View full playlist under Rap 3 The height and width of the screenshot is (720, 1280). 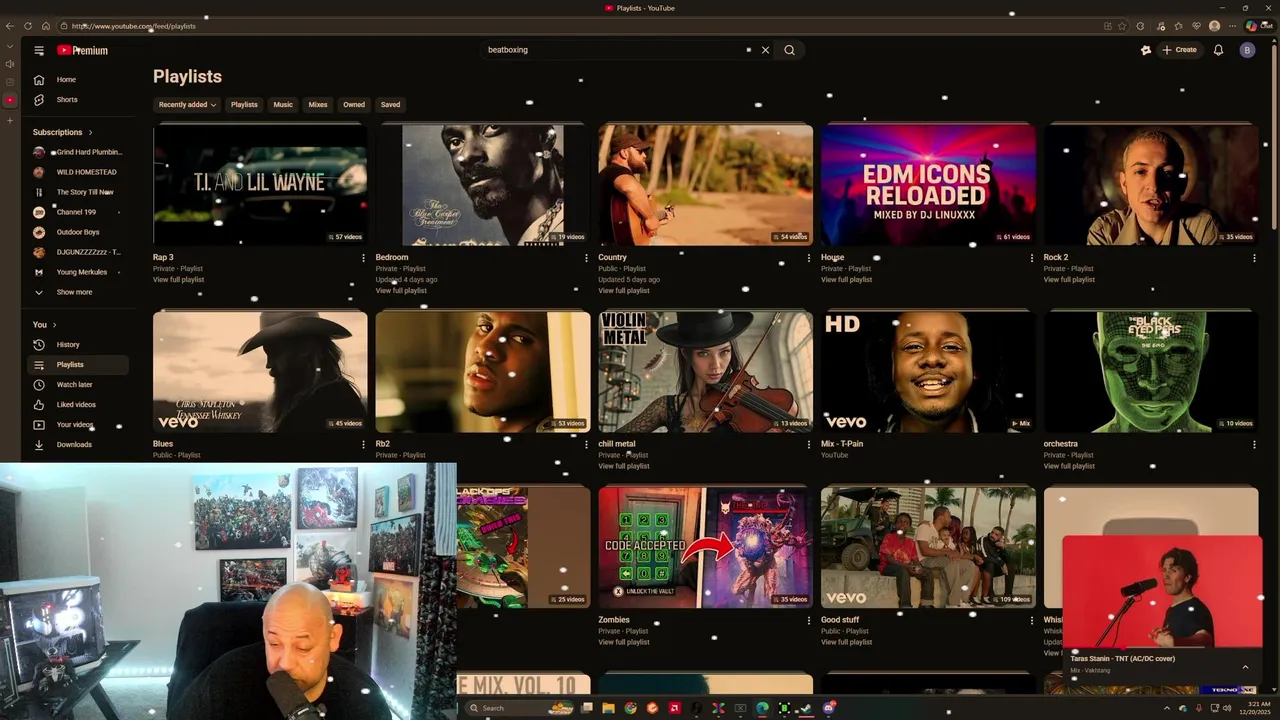pyautogui.click(x=178, y=280)
